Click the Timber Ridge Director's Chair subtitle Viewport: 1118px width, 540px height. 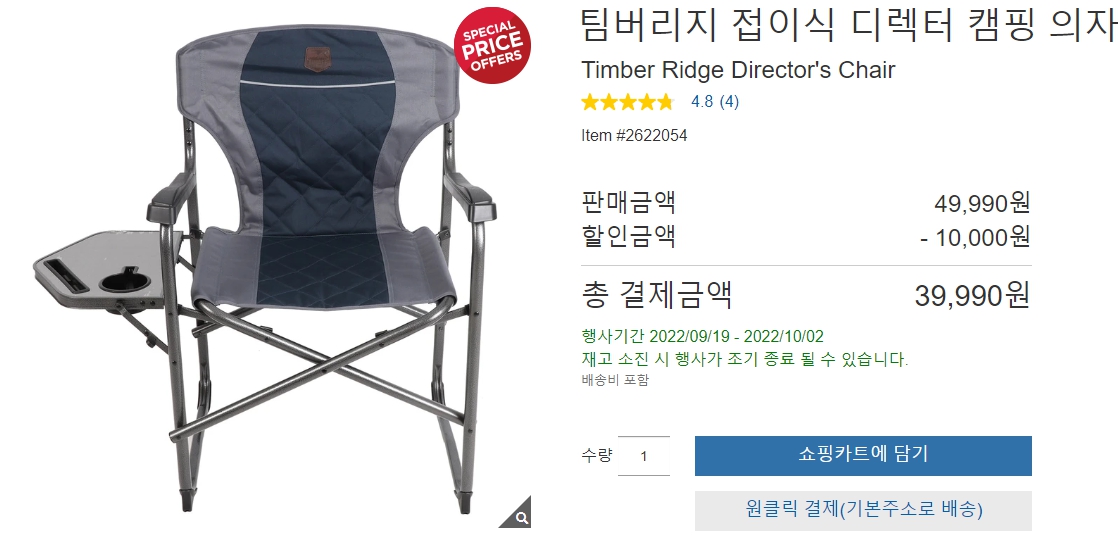tap(738, 70)
